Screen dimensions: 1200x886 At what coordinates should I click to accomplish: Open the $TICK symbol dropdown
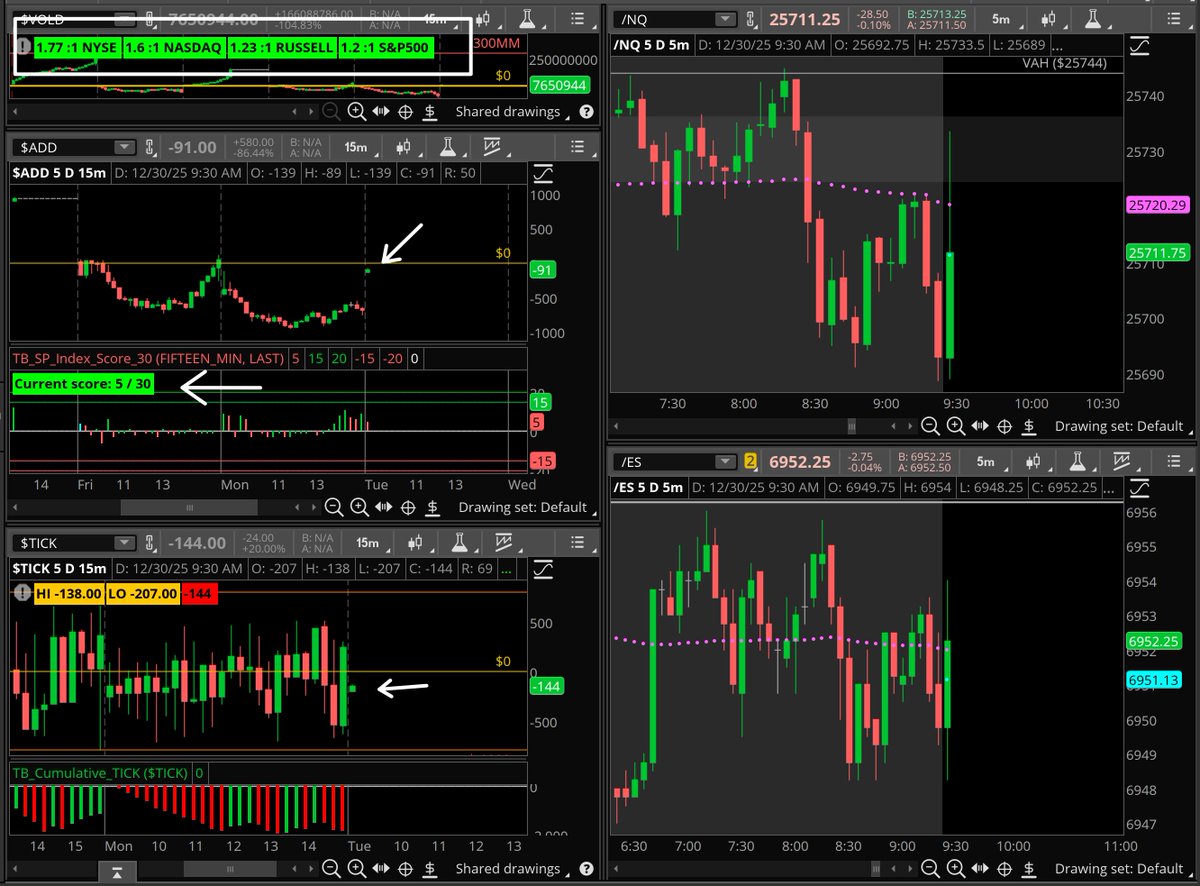(123, 543)
